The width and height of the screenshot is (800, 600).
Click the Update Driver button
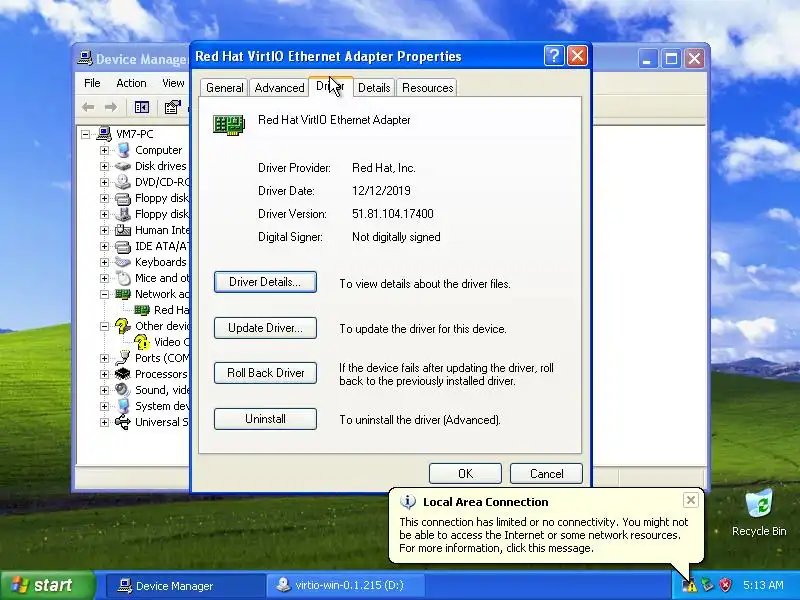tap(265, 328)
